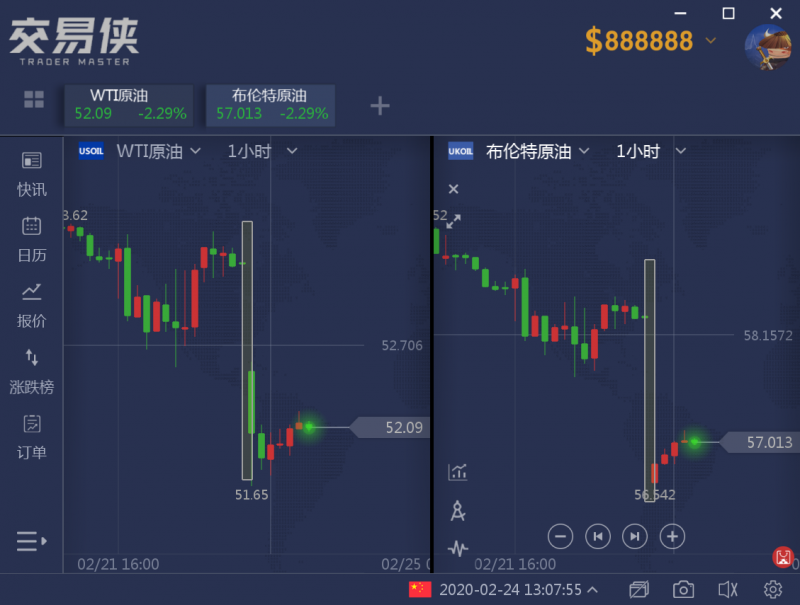800x605 pixels.
Task: Open the 日历 calendar panel
Action: (32, 240)
